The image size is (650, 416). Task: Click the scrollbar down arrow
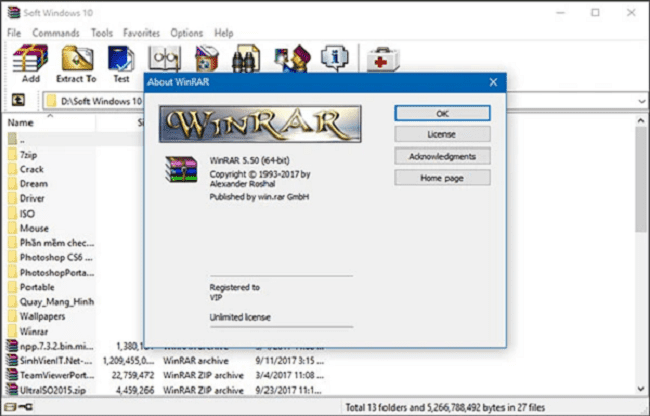point(640,389)
